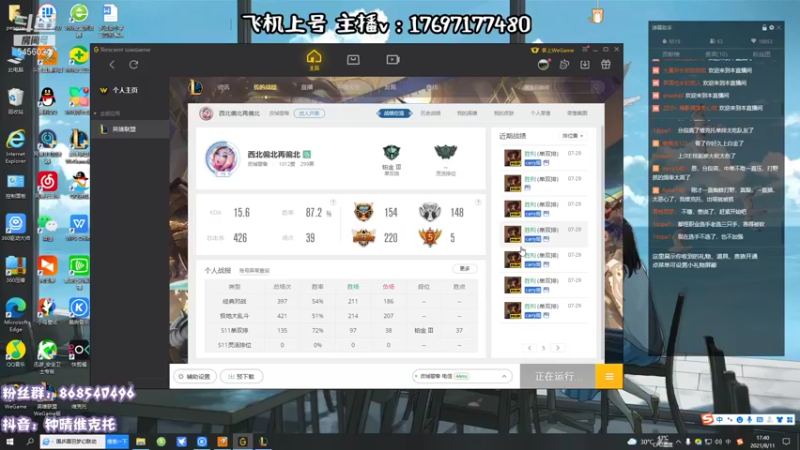Open the WeGame gift box icon
Screen dimensions: 800x450
coord(606,64)
